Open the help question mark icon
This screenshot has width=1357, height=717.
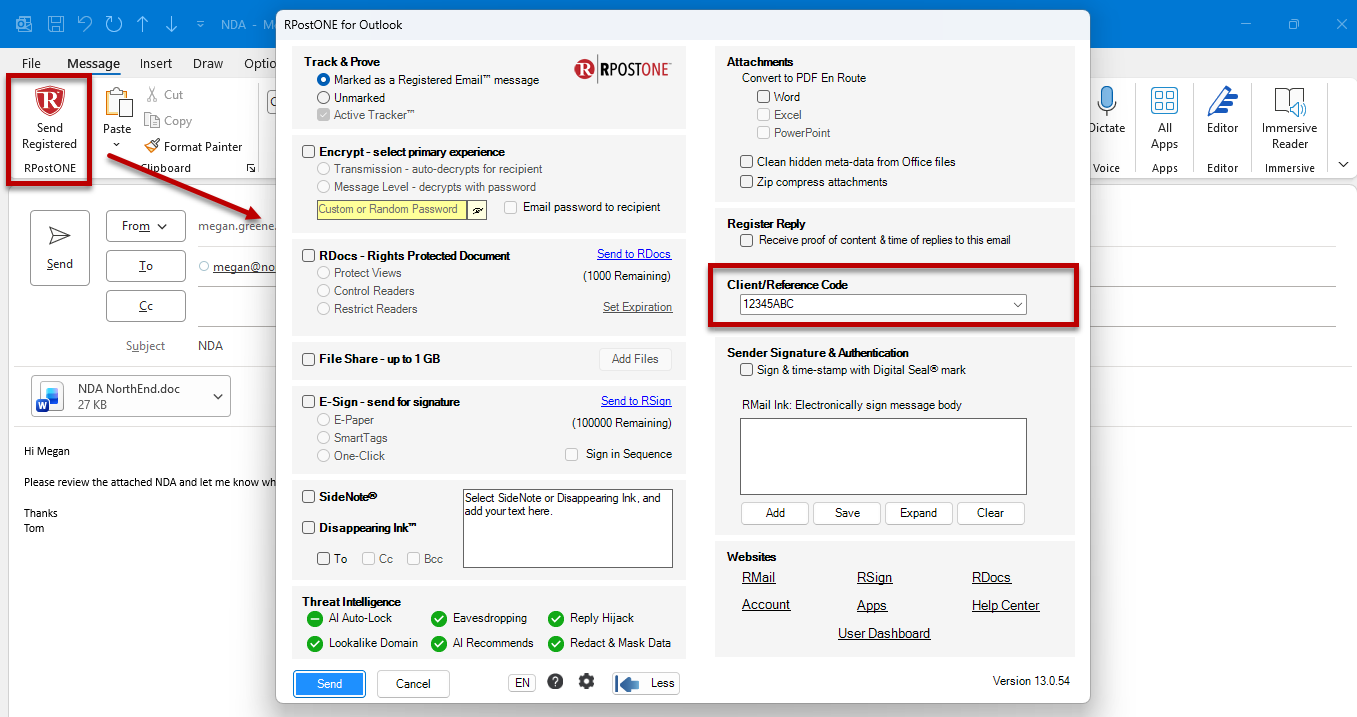pos(555,682)
